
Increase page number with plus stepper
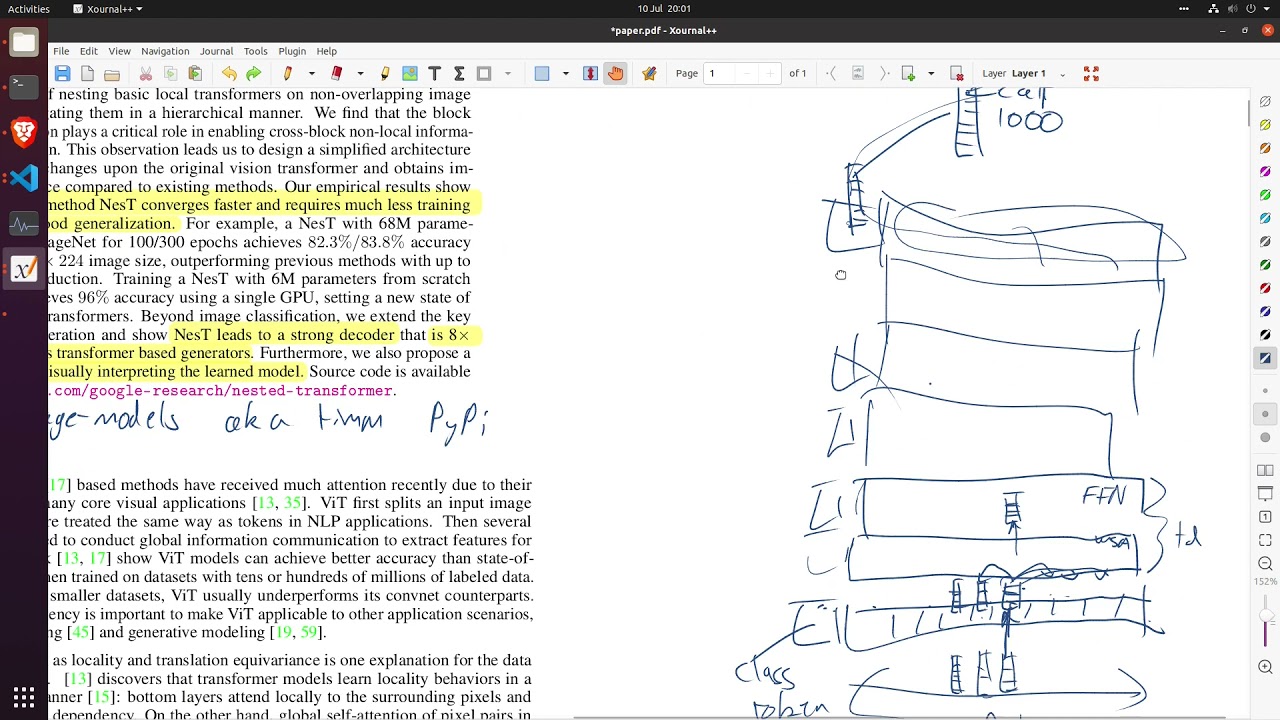tap(770, 73)
